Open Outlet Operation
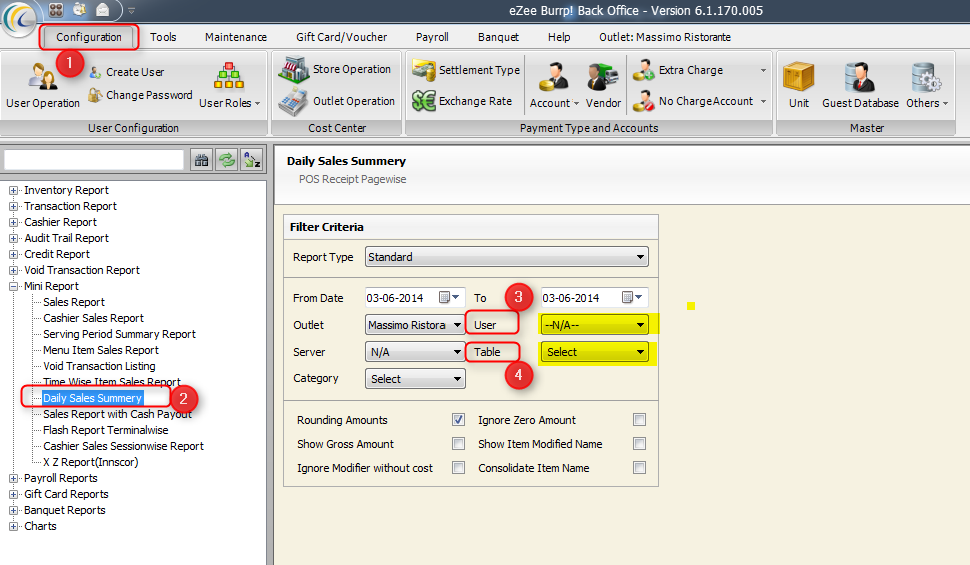This screenshot has width=970, height=565. click(336, 101)
